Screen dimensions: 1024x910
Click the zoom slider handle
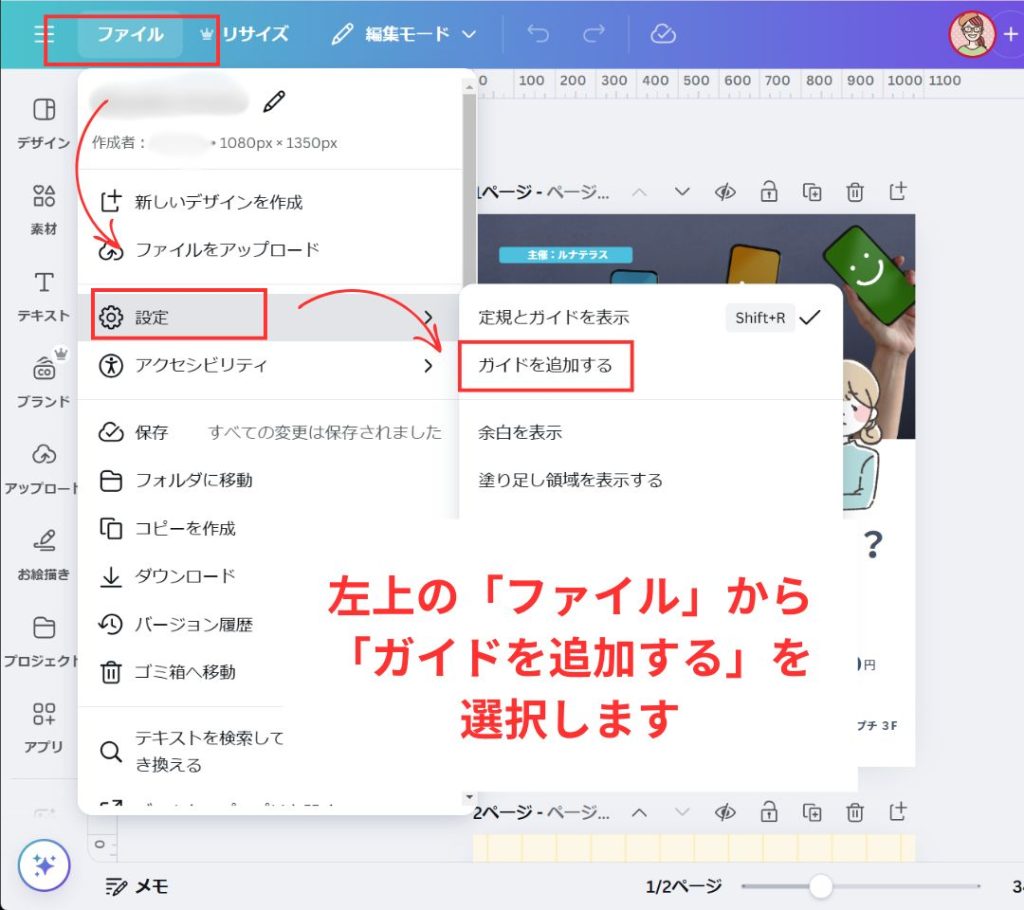820,886
